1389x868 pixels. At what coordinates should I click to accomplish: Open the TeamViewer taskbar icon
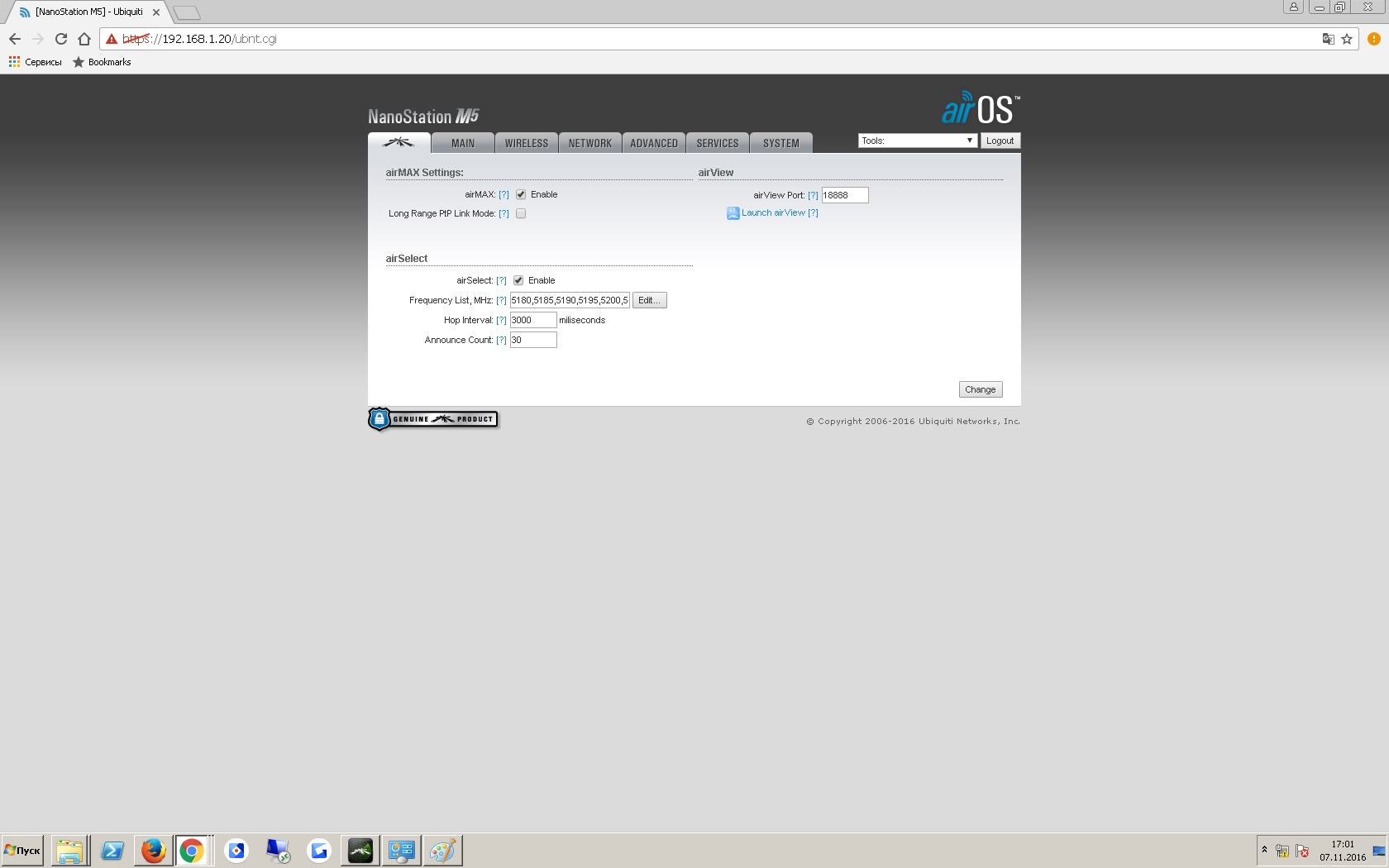(236, 851)
